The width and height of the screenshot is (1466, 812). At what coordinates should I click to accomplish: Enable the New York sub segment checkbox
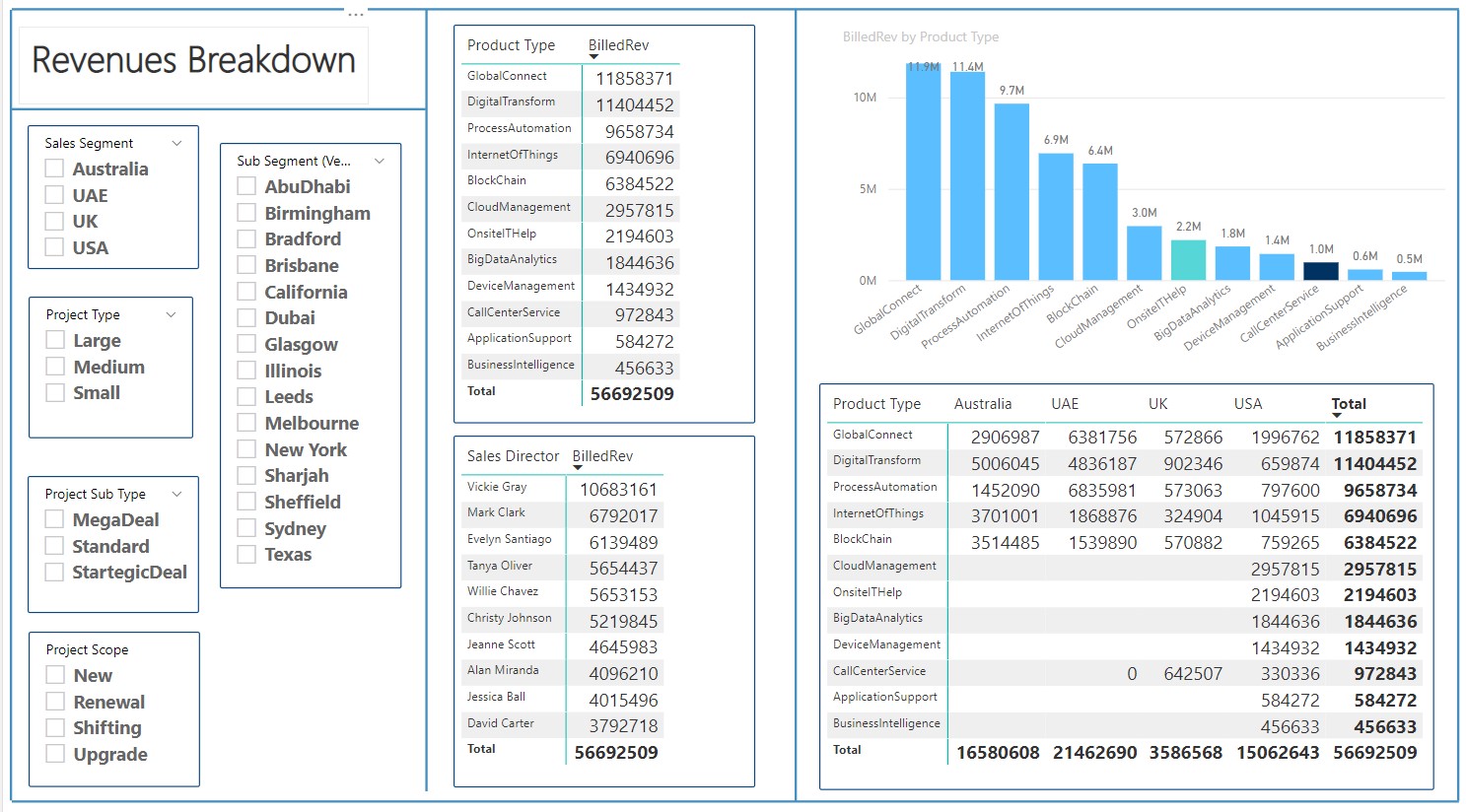[x=246, y=449]
